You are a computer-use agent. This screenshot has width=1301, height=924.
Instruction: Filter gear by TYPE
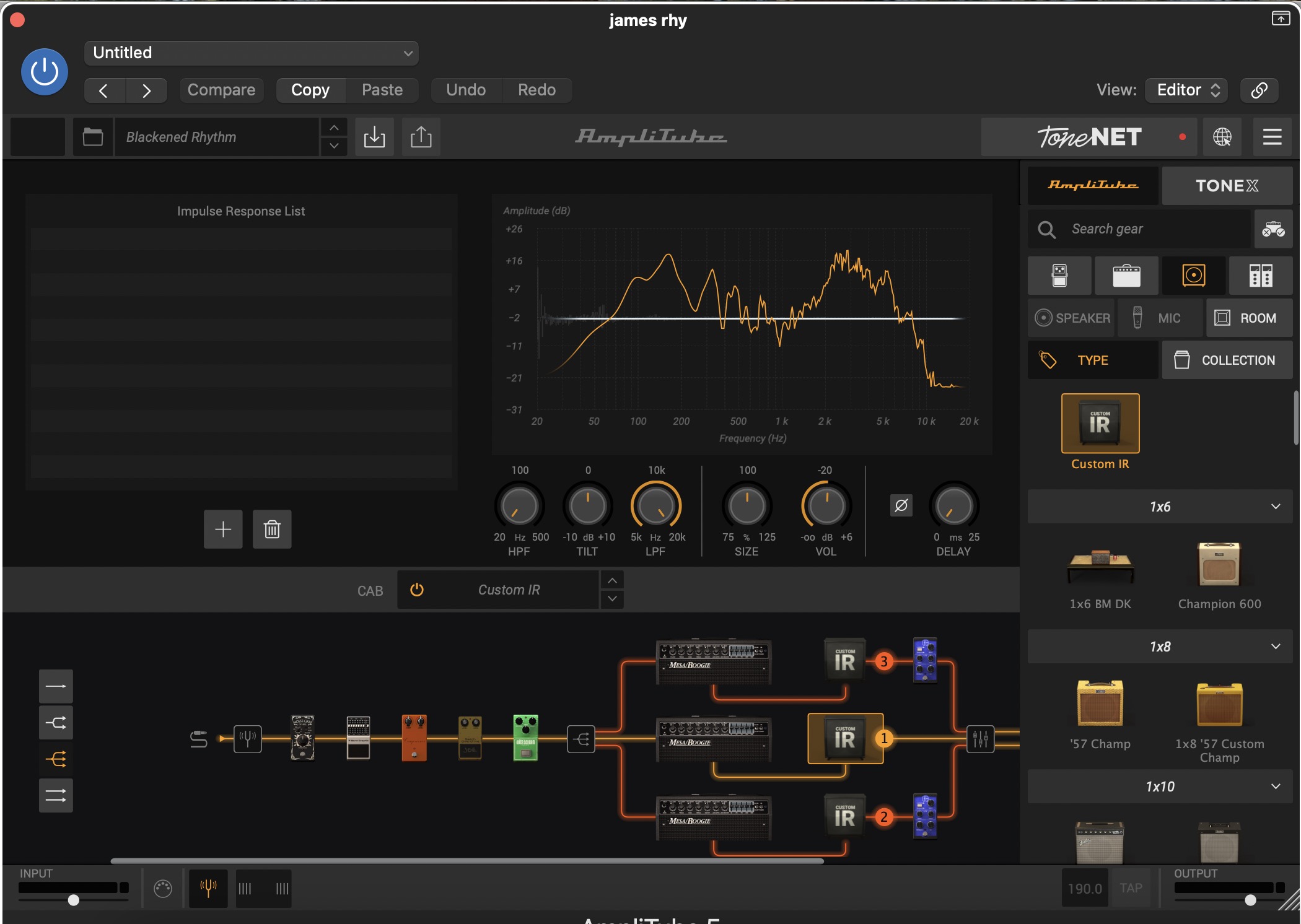(1093, 360)
